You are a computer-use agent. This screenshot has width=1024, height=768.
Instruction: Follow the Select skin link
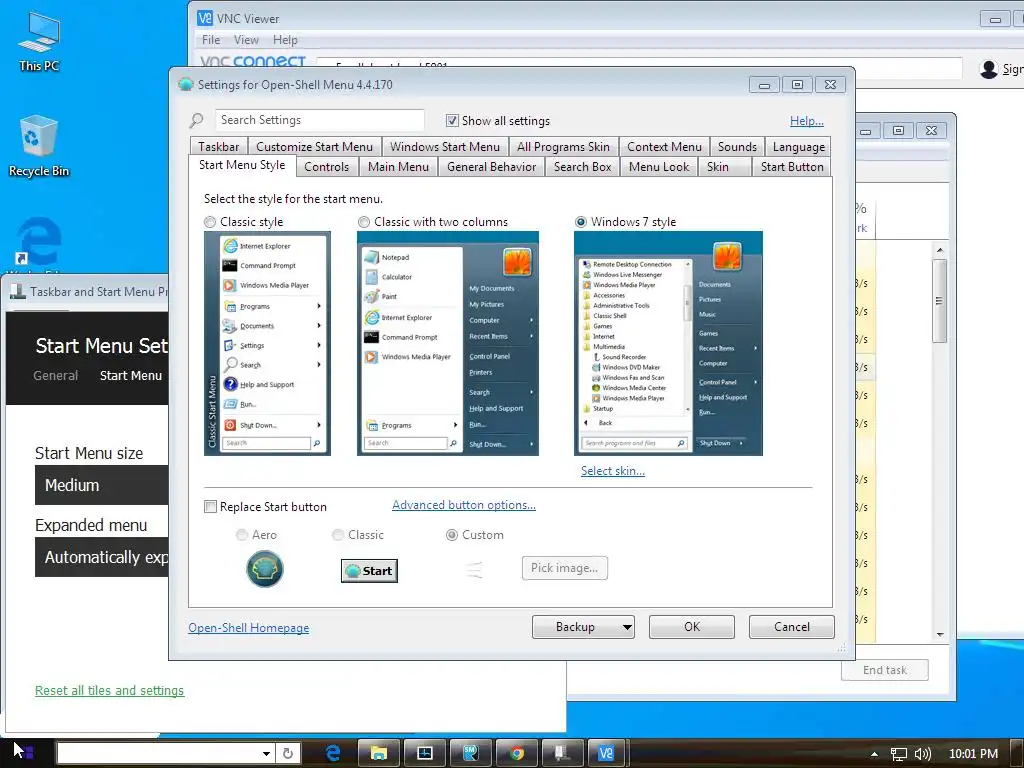click(613, 471)
